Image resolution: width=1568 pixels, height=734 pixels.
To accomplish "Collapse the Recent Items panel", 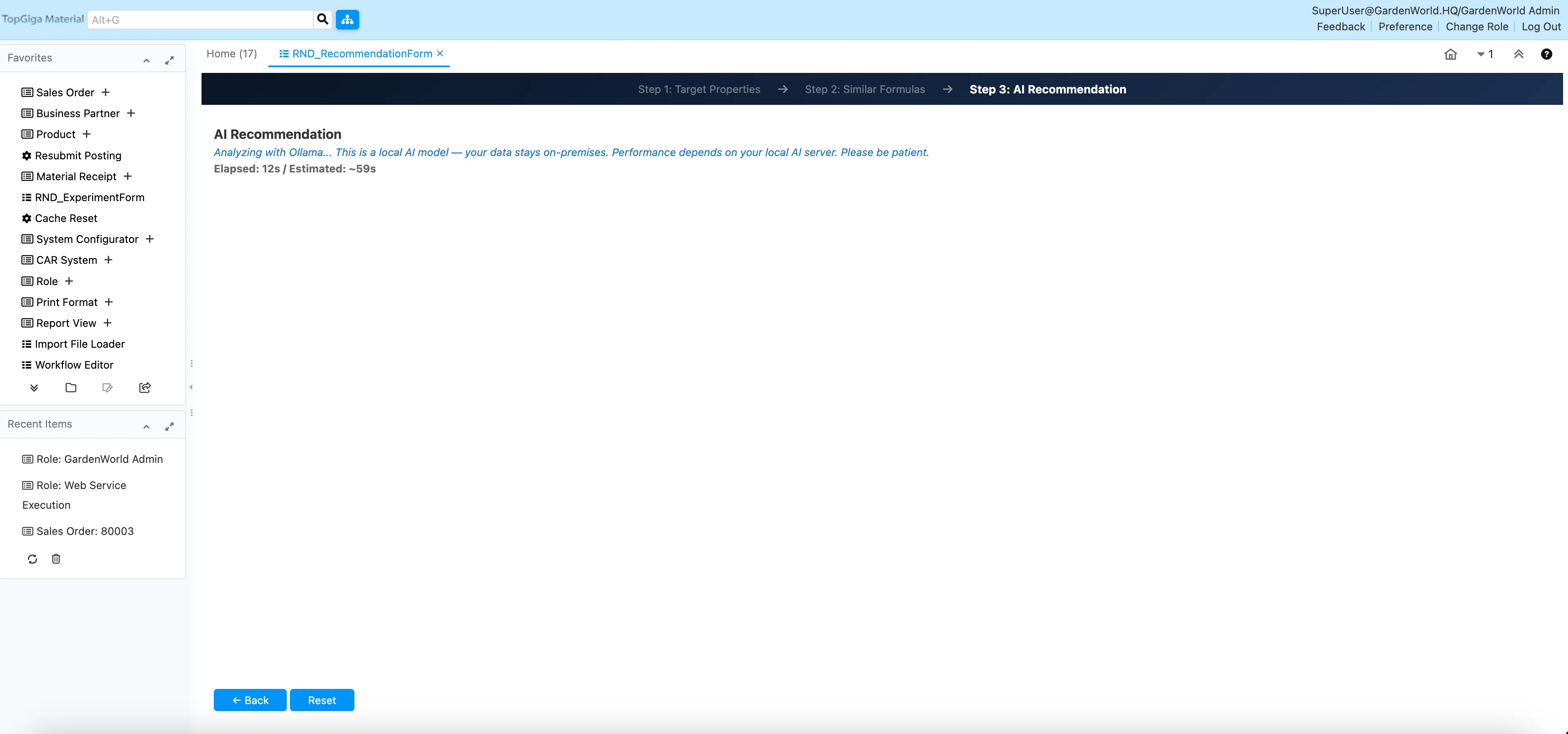I will click(x=147, y=427).
